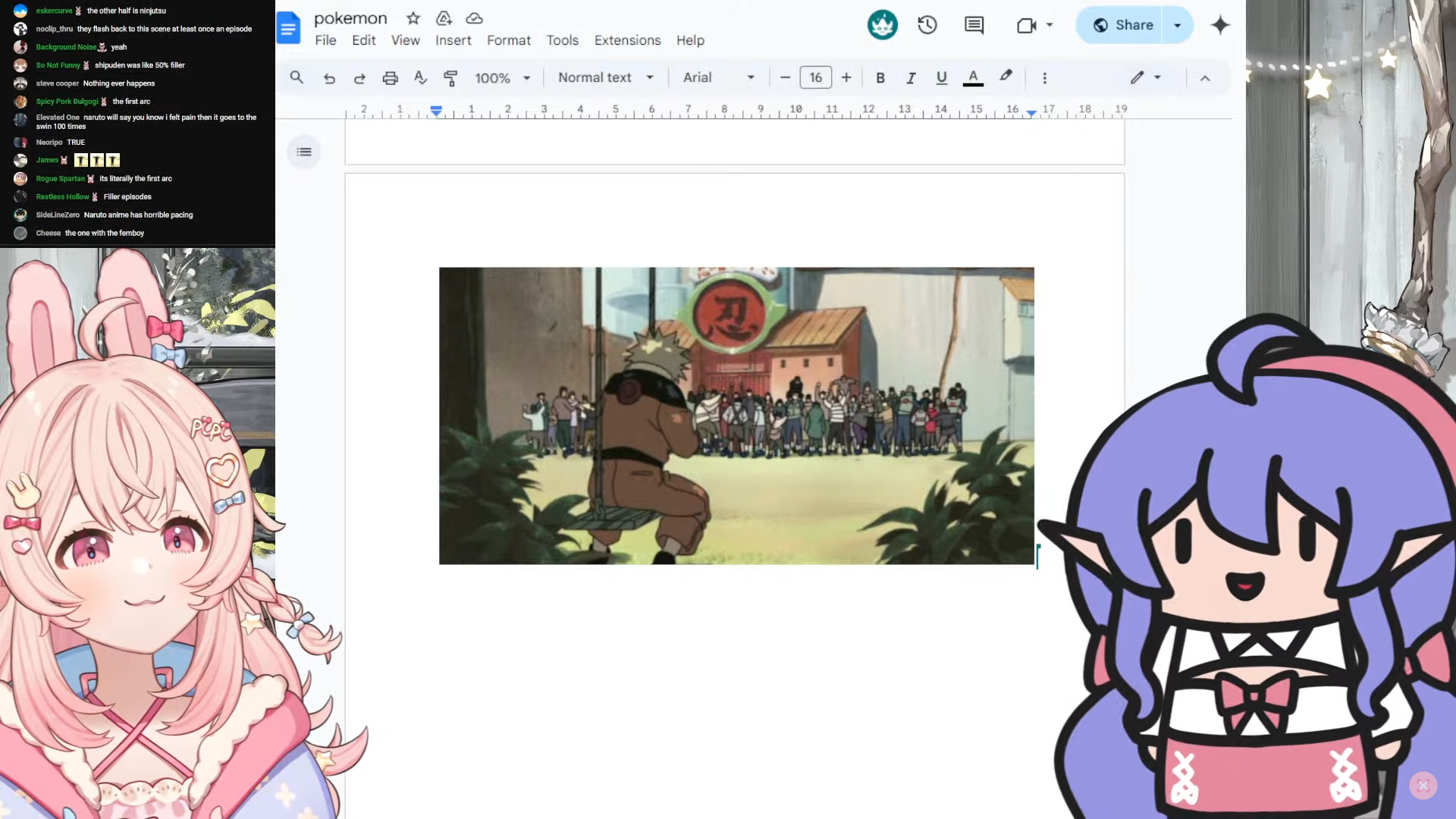This screenshot has height=819, width=1456.
Task: Open the comments history icon
Action: point(974,25)
